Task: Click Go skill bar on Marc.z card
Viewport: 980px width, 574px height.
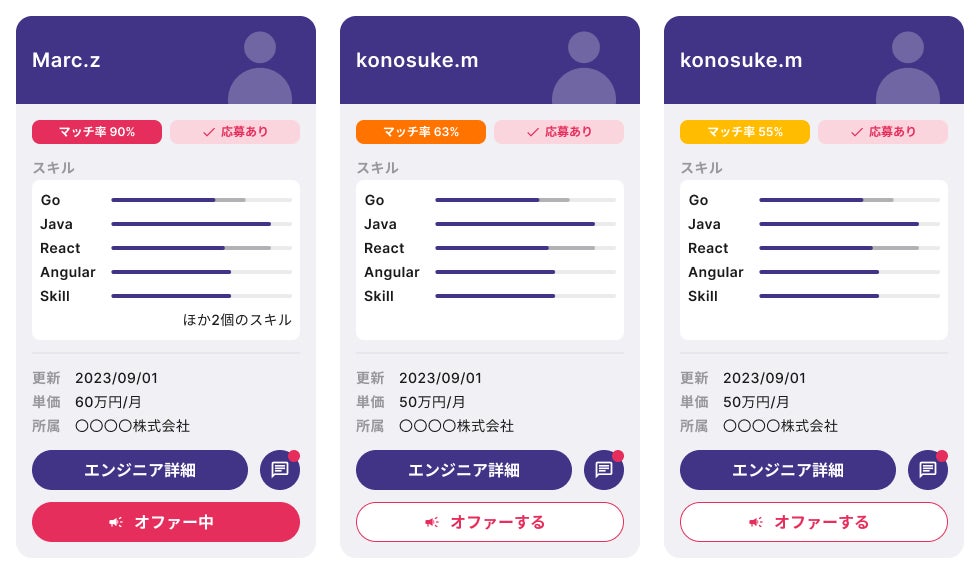Action: click(201, 200)
